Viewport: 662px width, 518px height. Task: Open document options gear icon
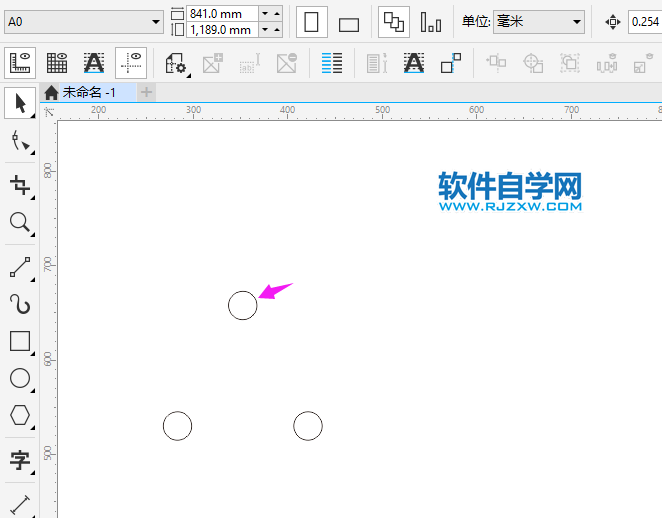[176, 64]
